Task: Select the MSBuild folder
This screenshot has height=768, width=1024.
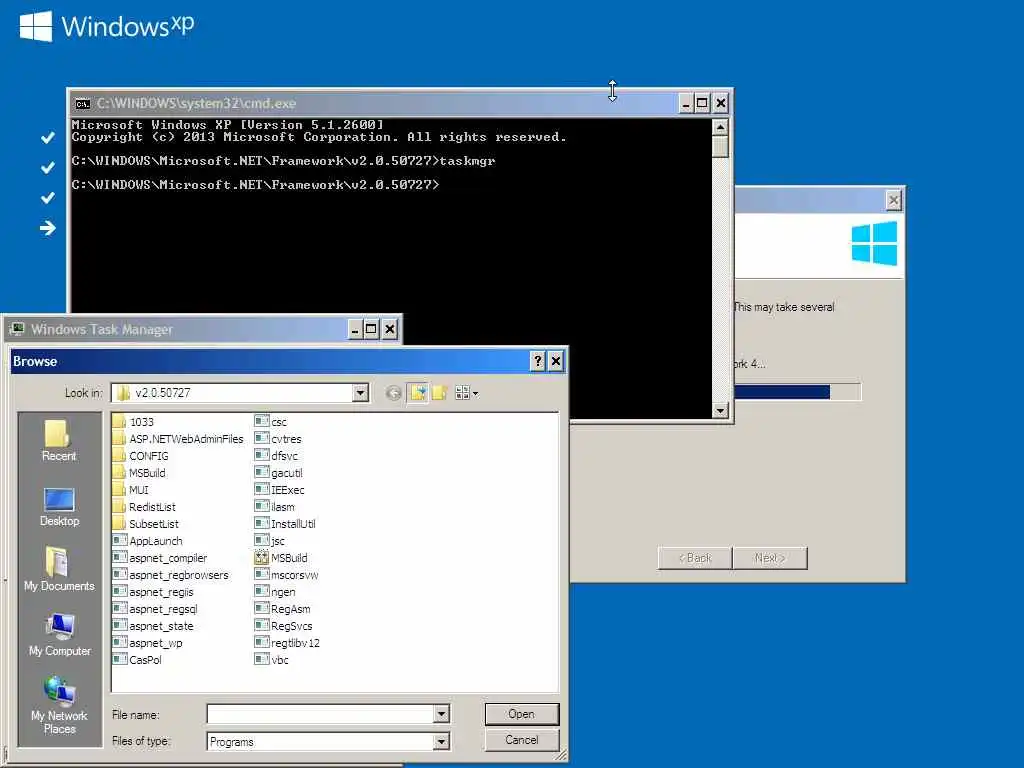Action: pyautogui.click(x=139, y=473)
